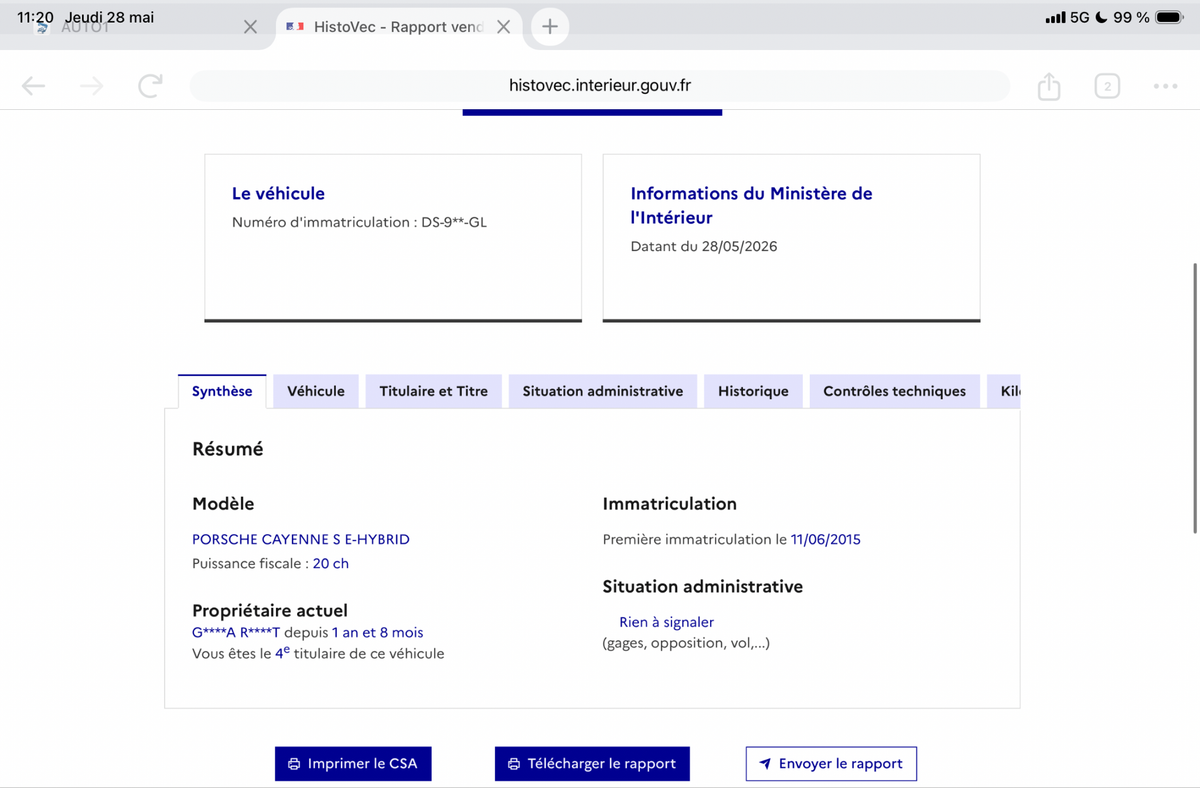Click the Le véhicule card heading
Image resolution: width=1200 pixels, height=788 pixels.
point(278,194)
